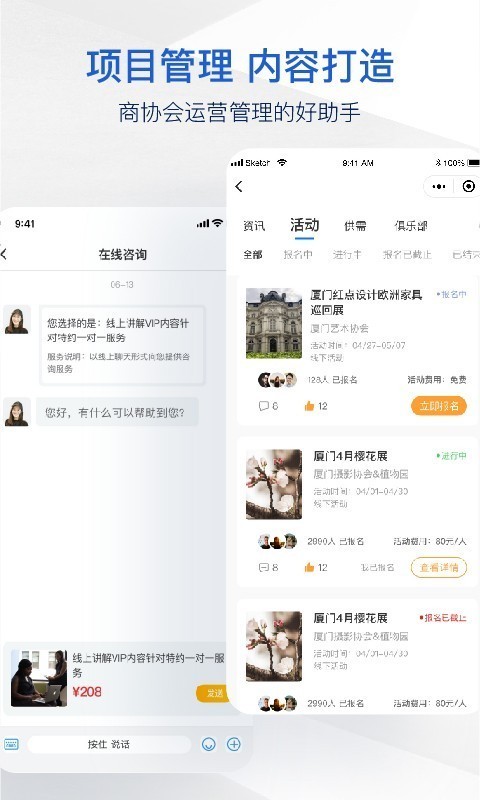Viewport: 480px width, 800px height.
Task: Tap 活动费用: 免费 label
Action: point(437,380)
